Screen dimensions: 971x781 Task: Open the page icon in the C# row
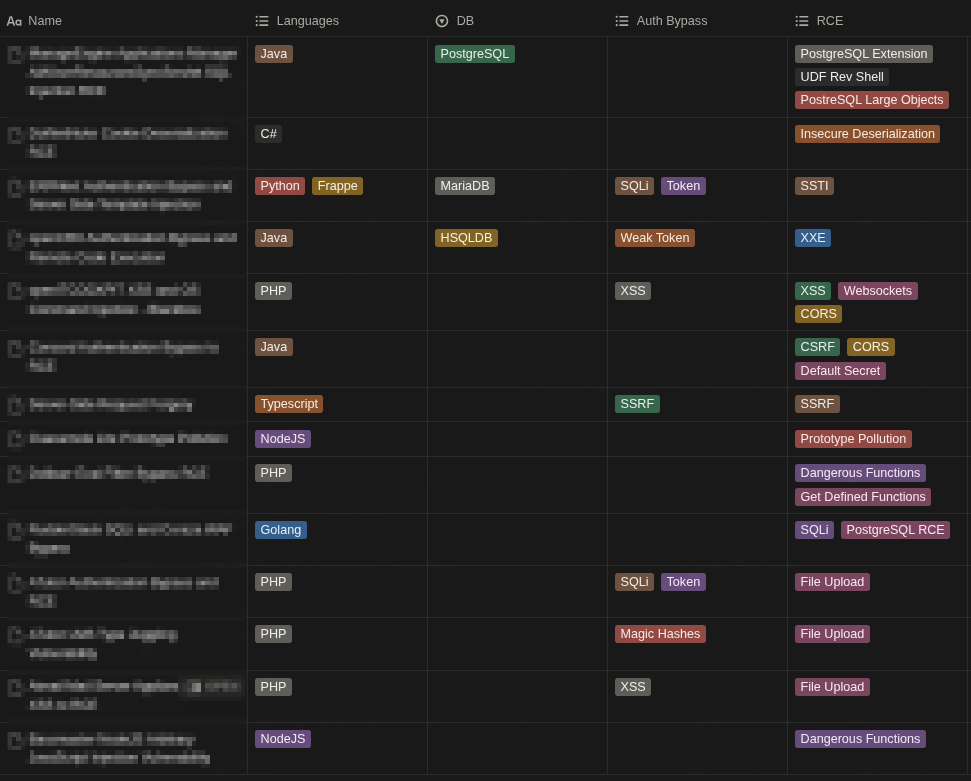click(x=15, y=135)
